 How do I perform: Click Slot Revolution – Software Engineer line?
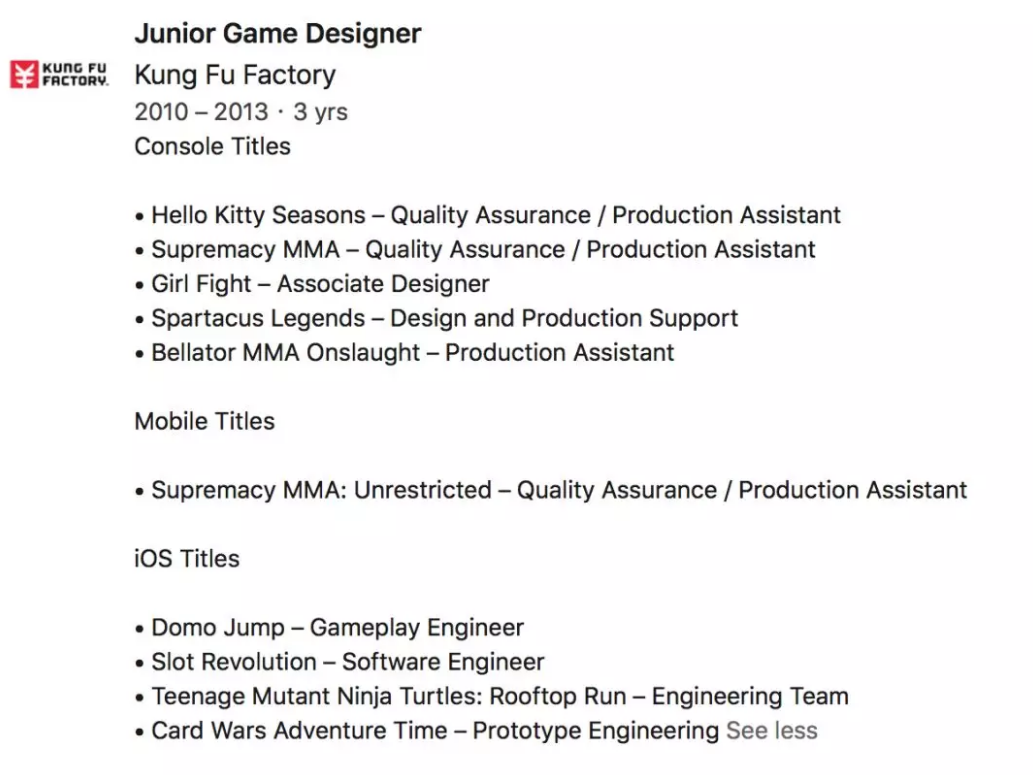point(339,662)
